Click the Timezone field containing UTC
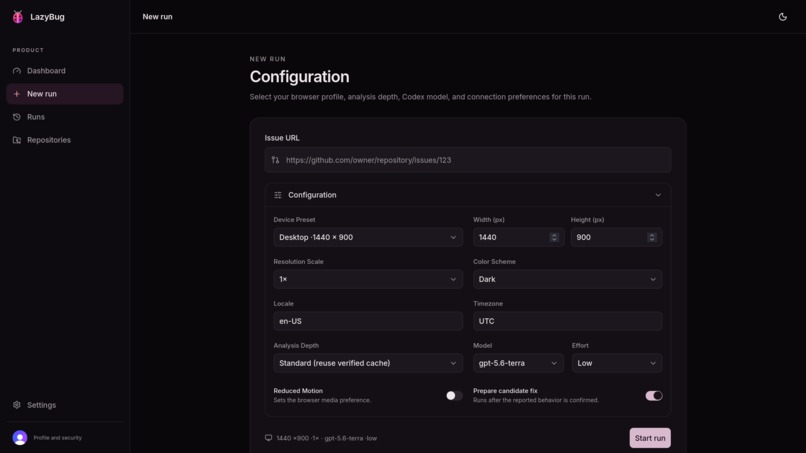806x453 pixels. (x=567, y=321)
